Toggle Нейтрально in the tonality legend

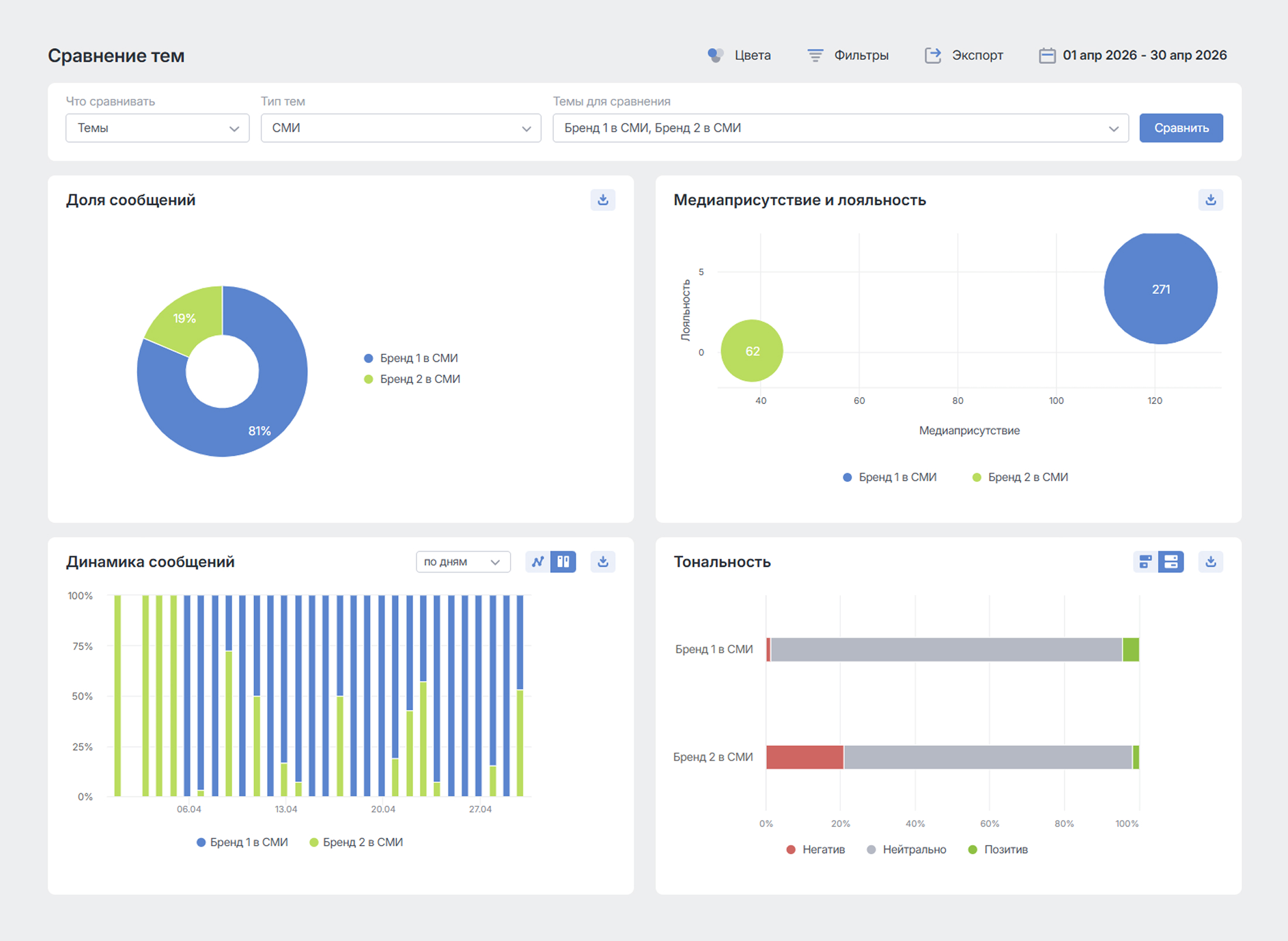point(906,850)
